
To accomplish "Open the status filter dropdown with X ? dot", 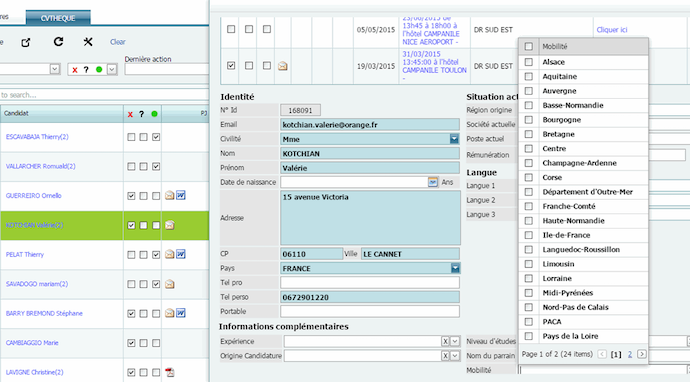I will click(112, 70).
